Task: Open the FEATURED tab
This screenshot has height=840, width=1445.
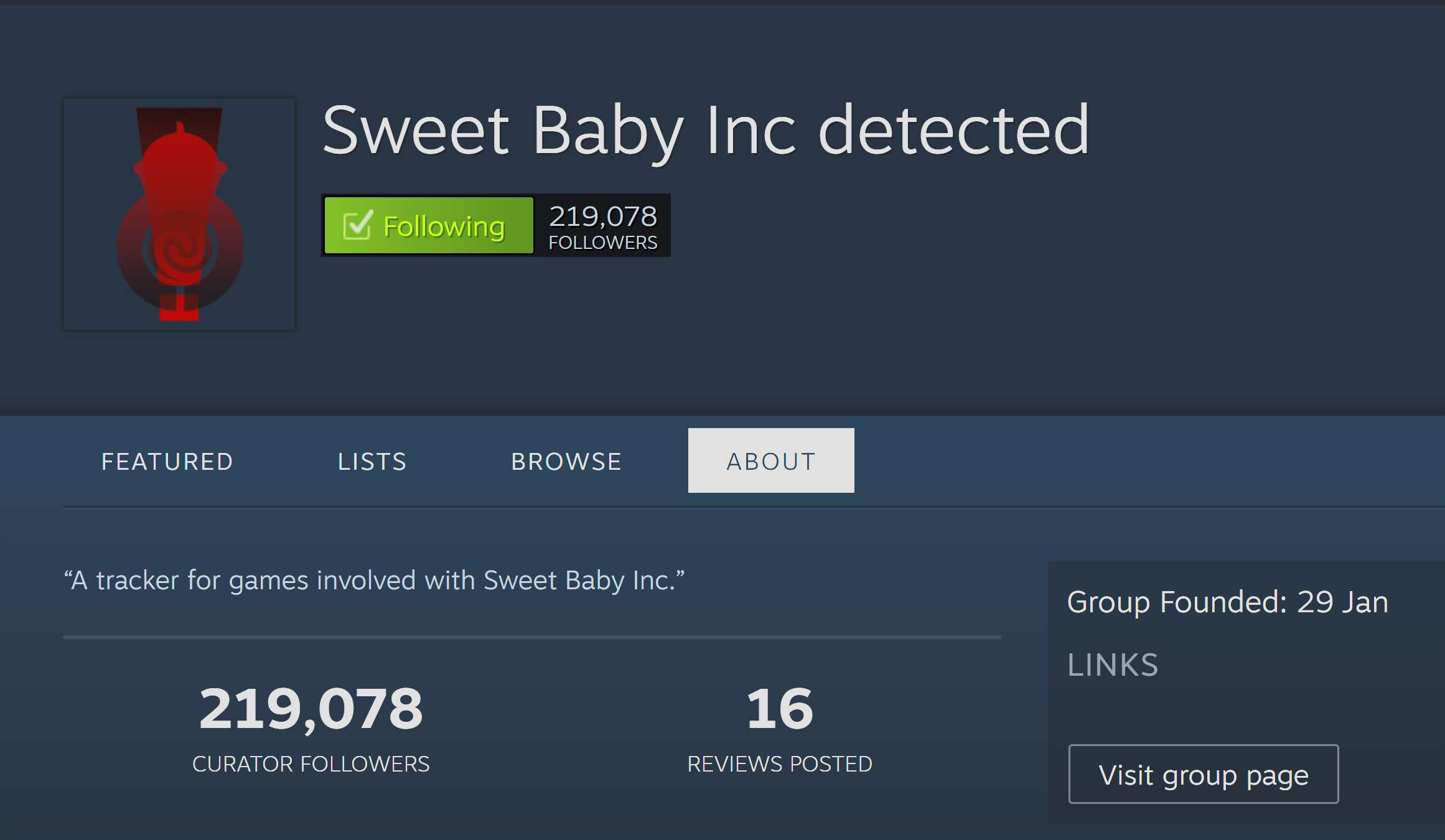Action: [x=167, y=460]
